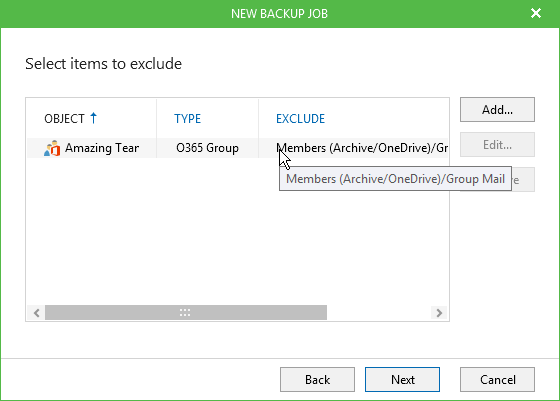Go Back to the previous step
Screen dimensions: 560x401
click(317, 380)
